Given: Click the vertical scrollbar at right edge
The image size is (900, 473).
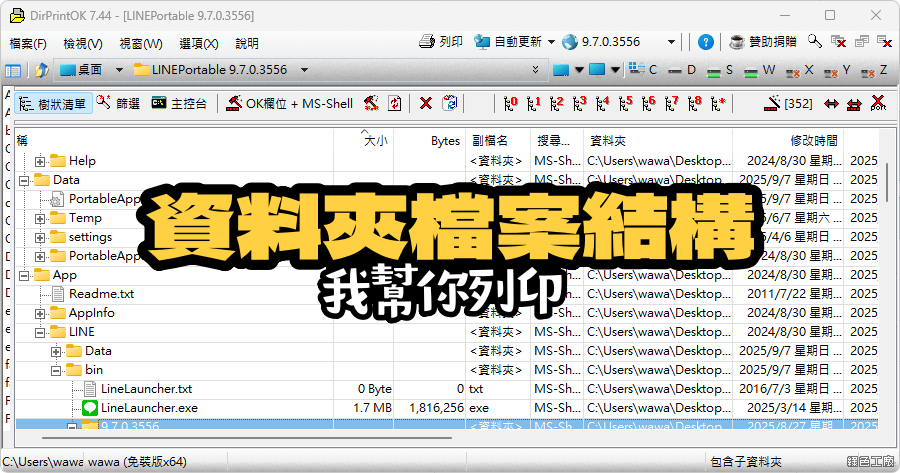Looking at the screenshot, I should coord(887,183).
